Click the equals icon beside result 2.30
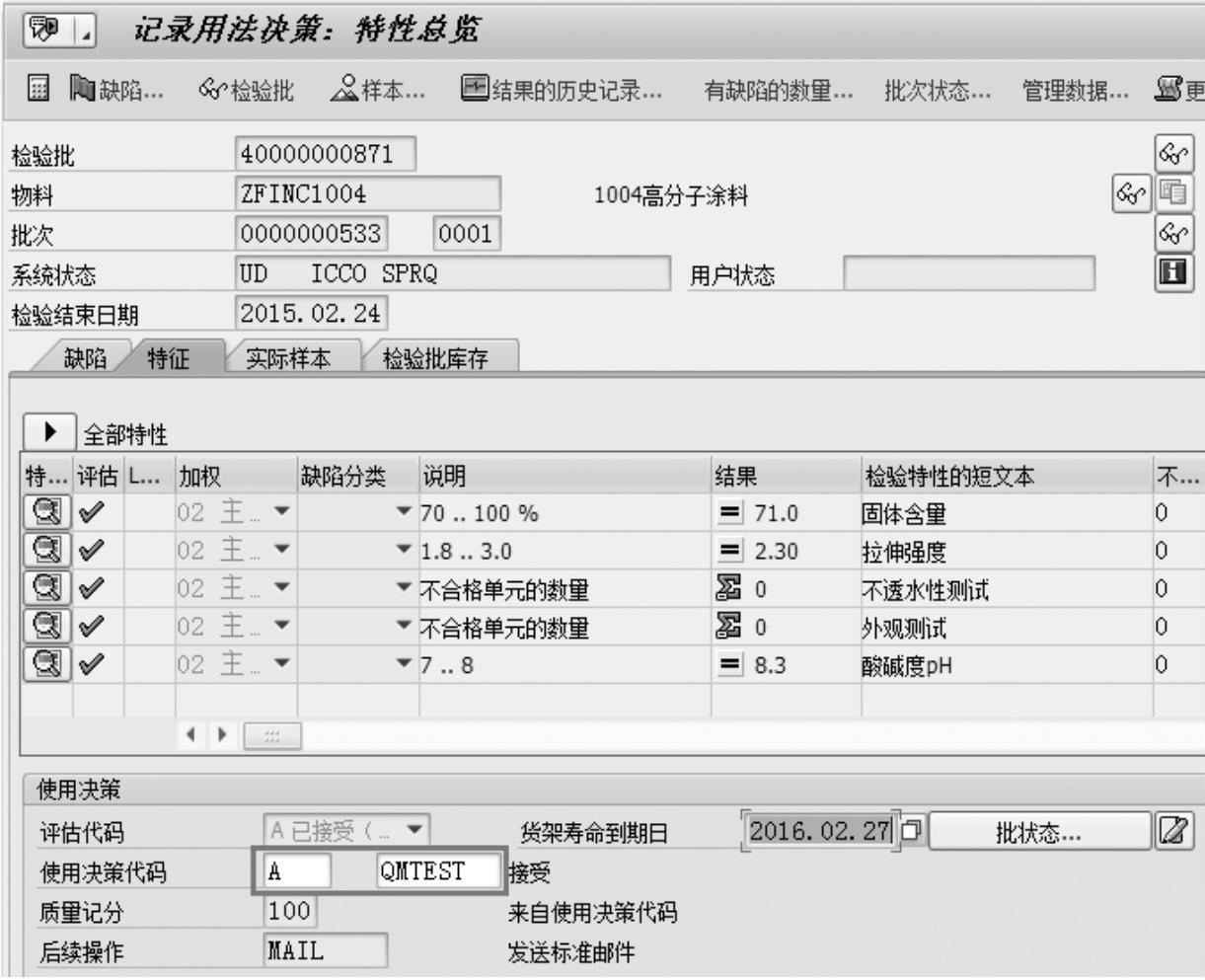Screen dimensions: 1205x980 point(730,553)
